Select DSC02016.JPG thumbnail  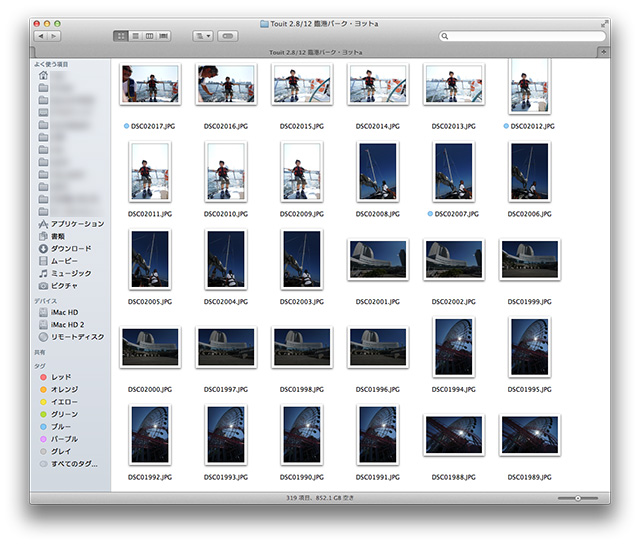pos(226,84)
